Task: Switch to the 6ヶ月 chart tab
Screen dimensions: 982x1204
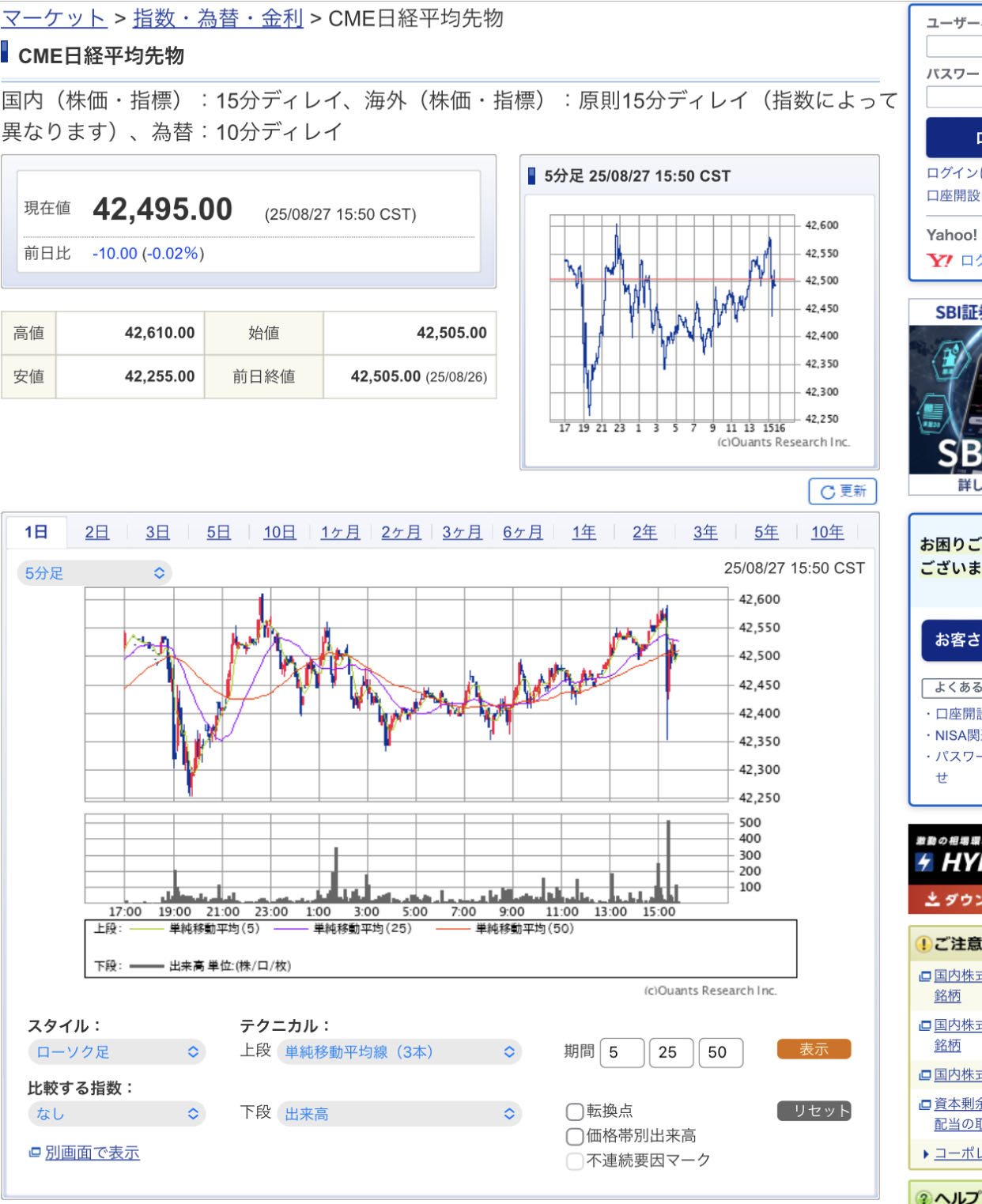Action: point(523,532)
